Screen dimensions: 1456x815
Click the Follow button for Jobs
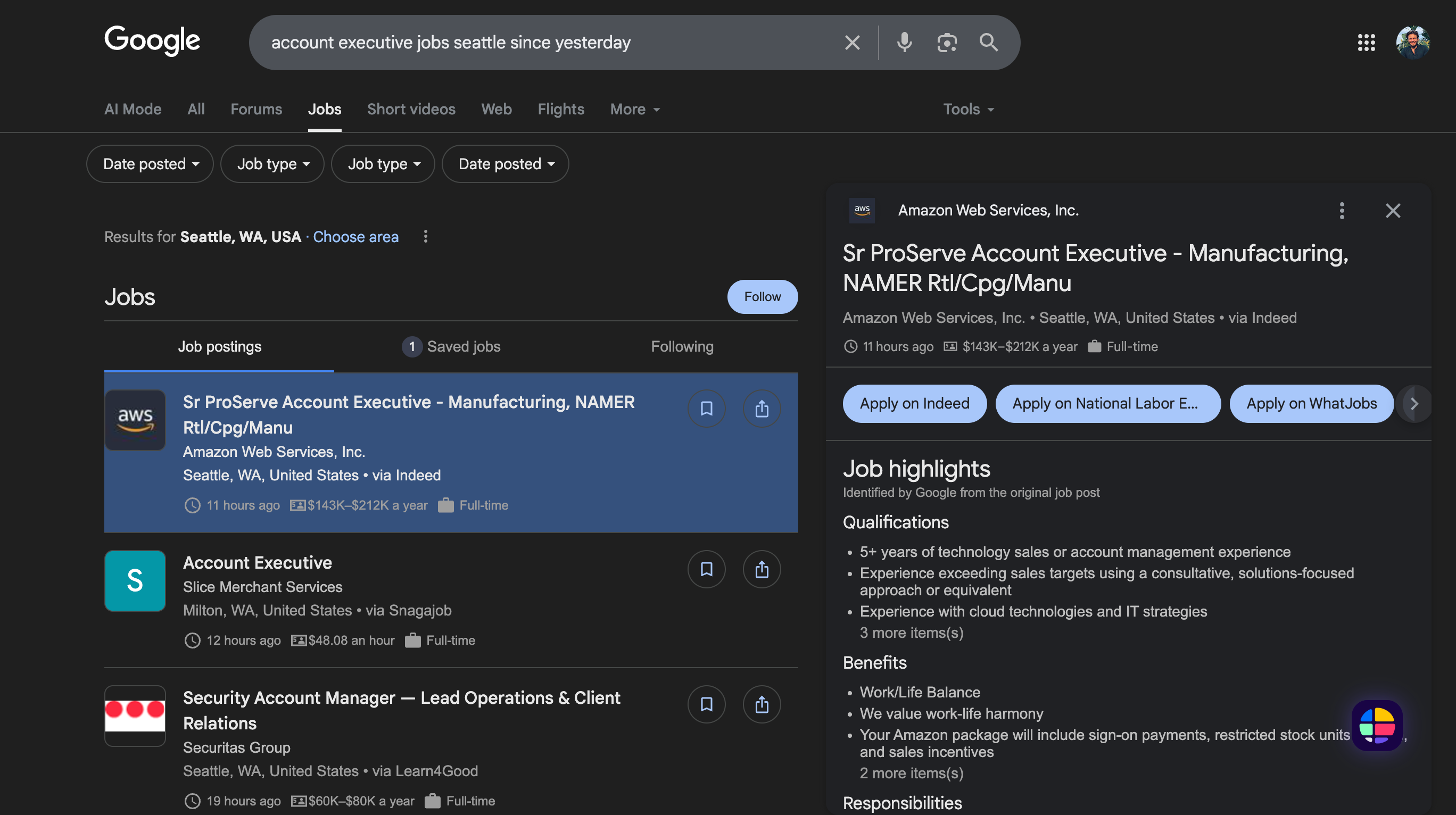(x=762, y=297)
